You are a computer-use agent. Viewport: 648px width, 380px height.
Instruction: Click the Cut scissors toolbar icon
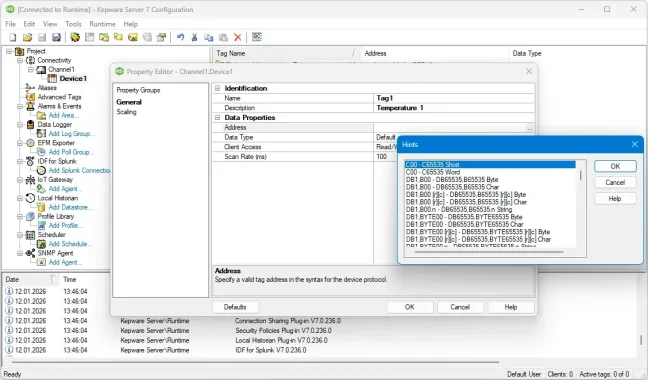pos(194,38)
